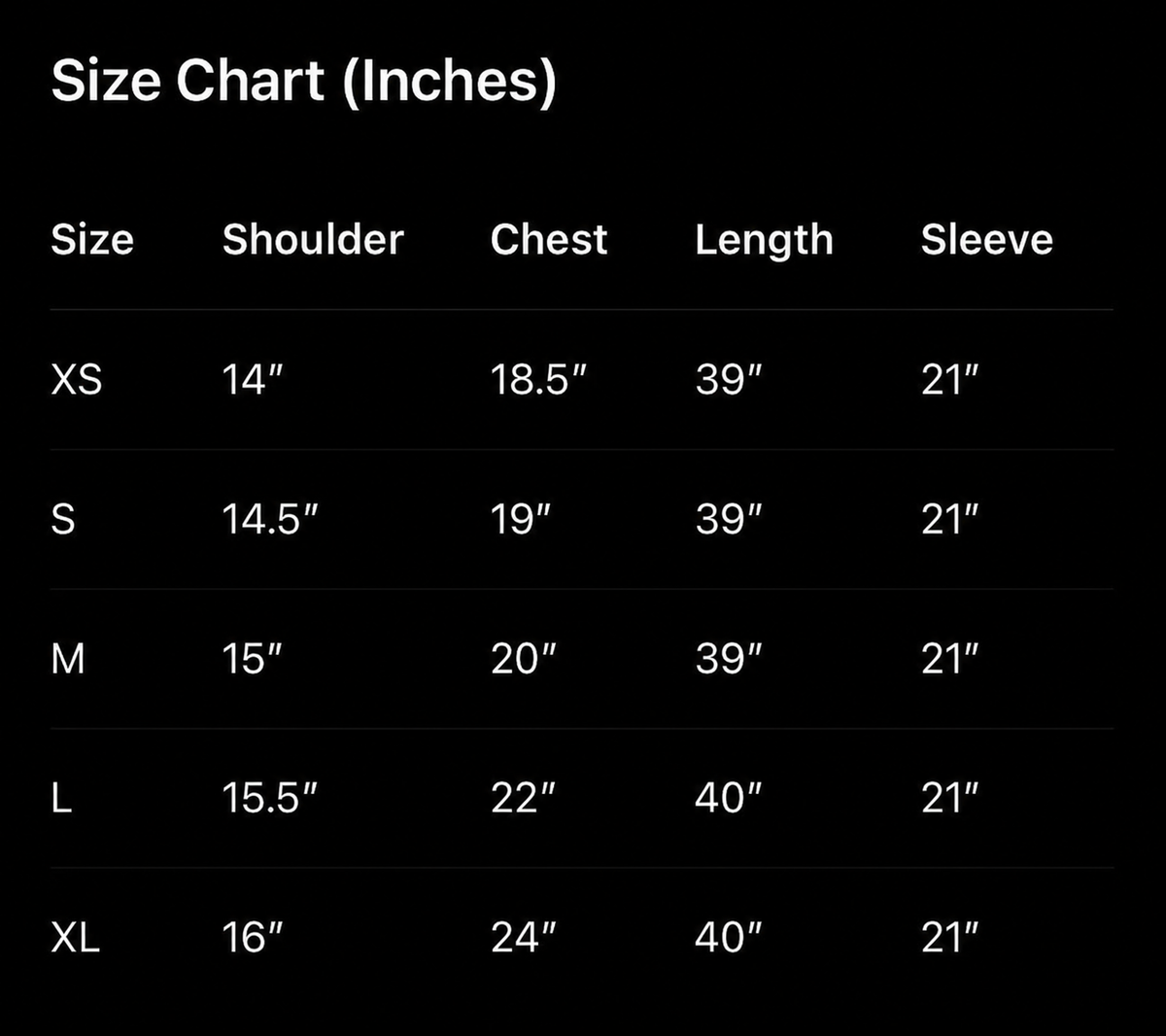Click the M size row label
Screen dimensions: 1166x1036
click(68, 659)
